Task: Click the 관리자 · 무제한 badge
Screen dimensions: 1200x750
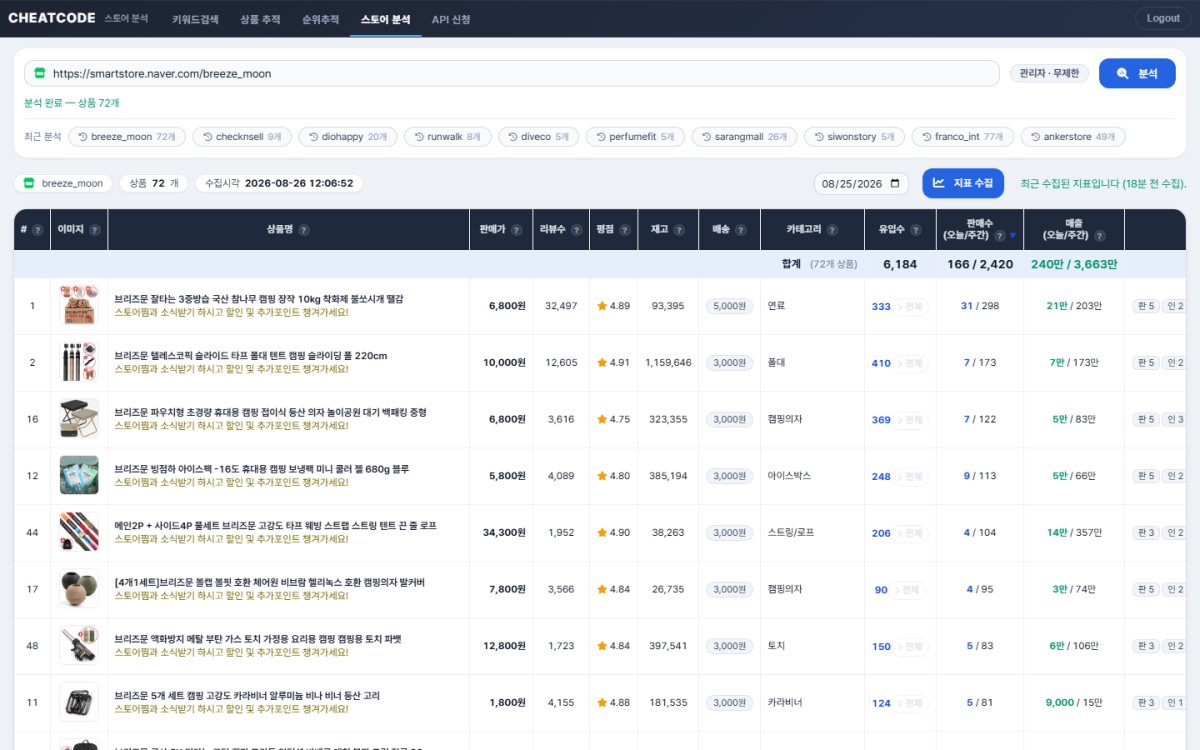Action: pos(1049,73)
